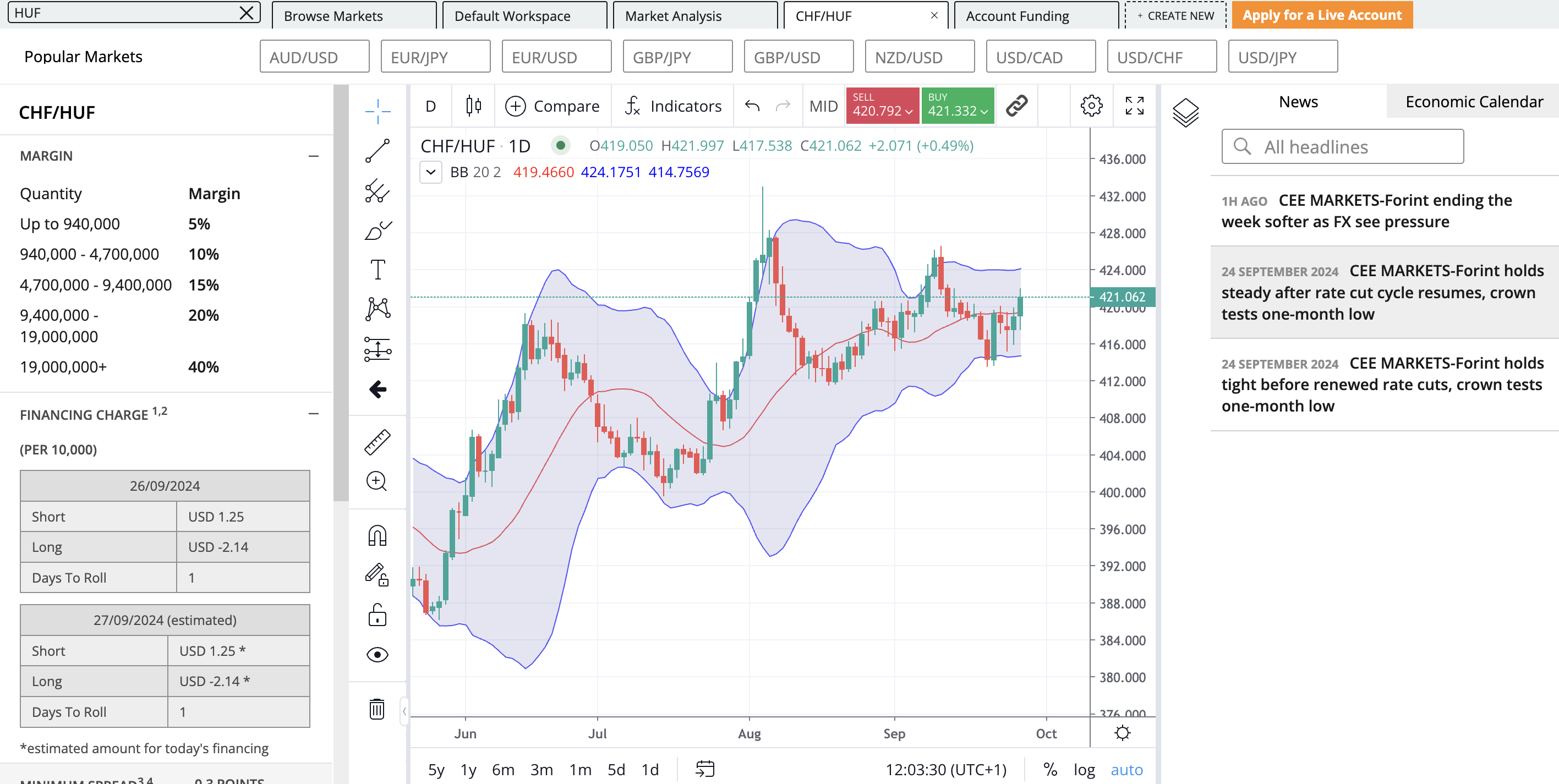This screenshot has width=1559, height=784.
Task: Open the GBP/JPY popular market
Action: coord(678,57)
